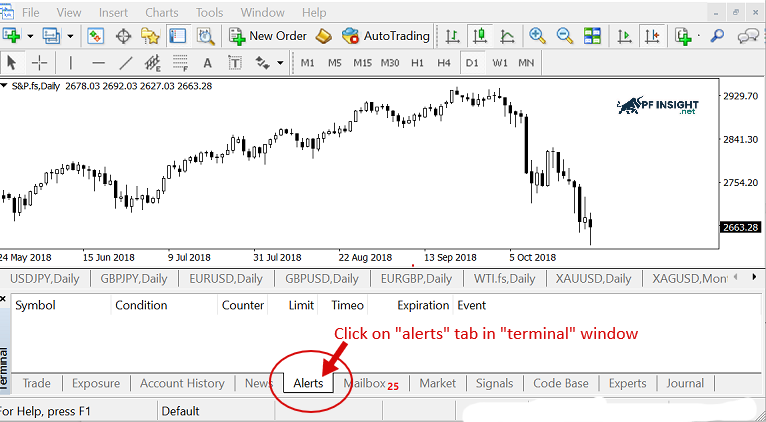Expand the new chart dropdown arrow
The width and height of the screenshot is (766, 422).
point(31,36)
